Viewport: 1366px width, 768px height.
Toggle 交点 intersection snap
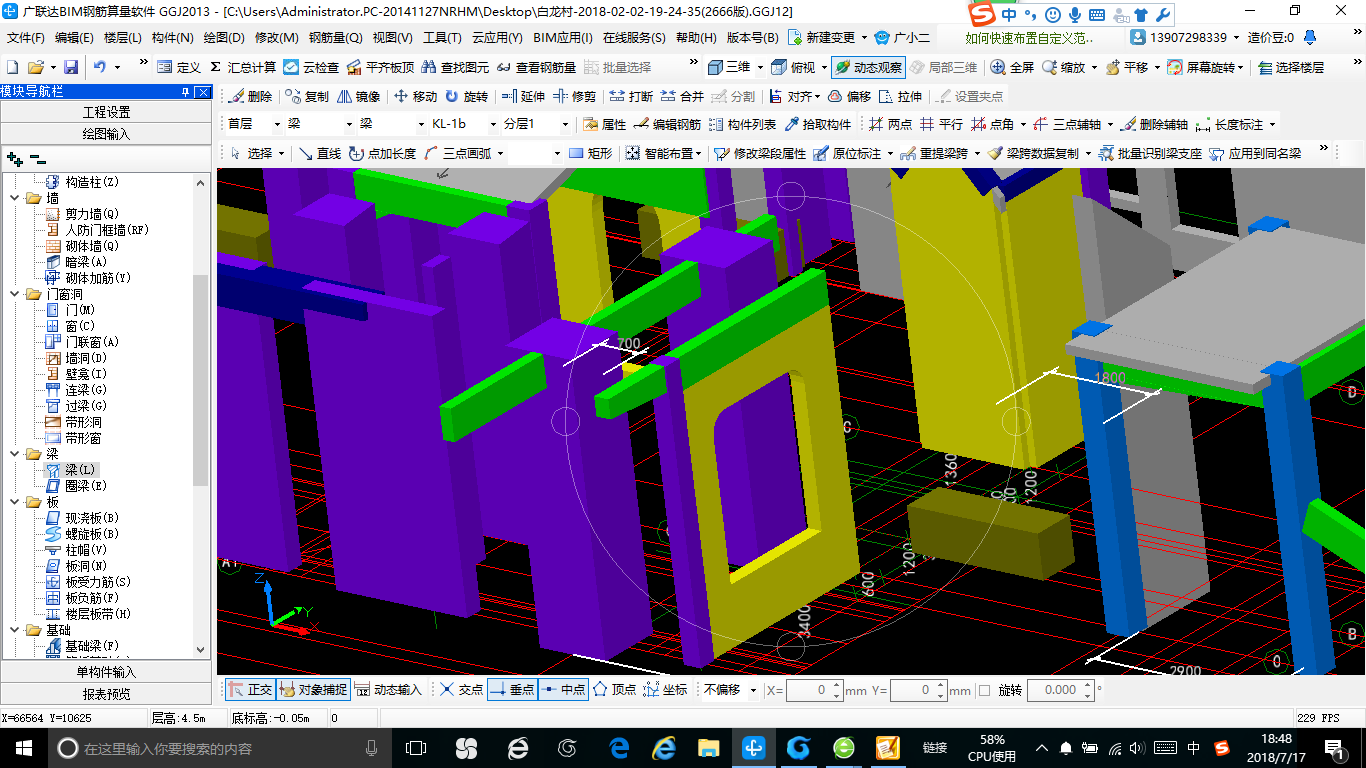coord(461,690)
